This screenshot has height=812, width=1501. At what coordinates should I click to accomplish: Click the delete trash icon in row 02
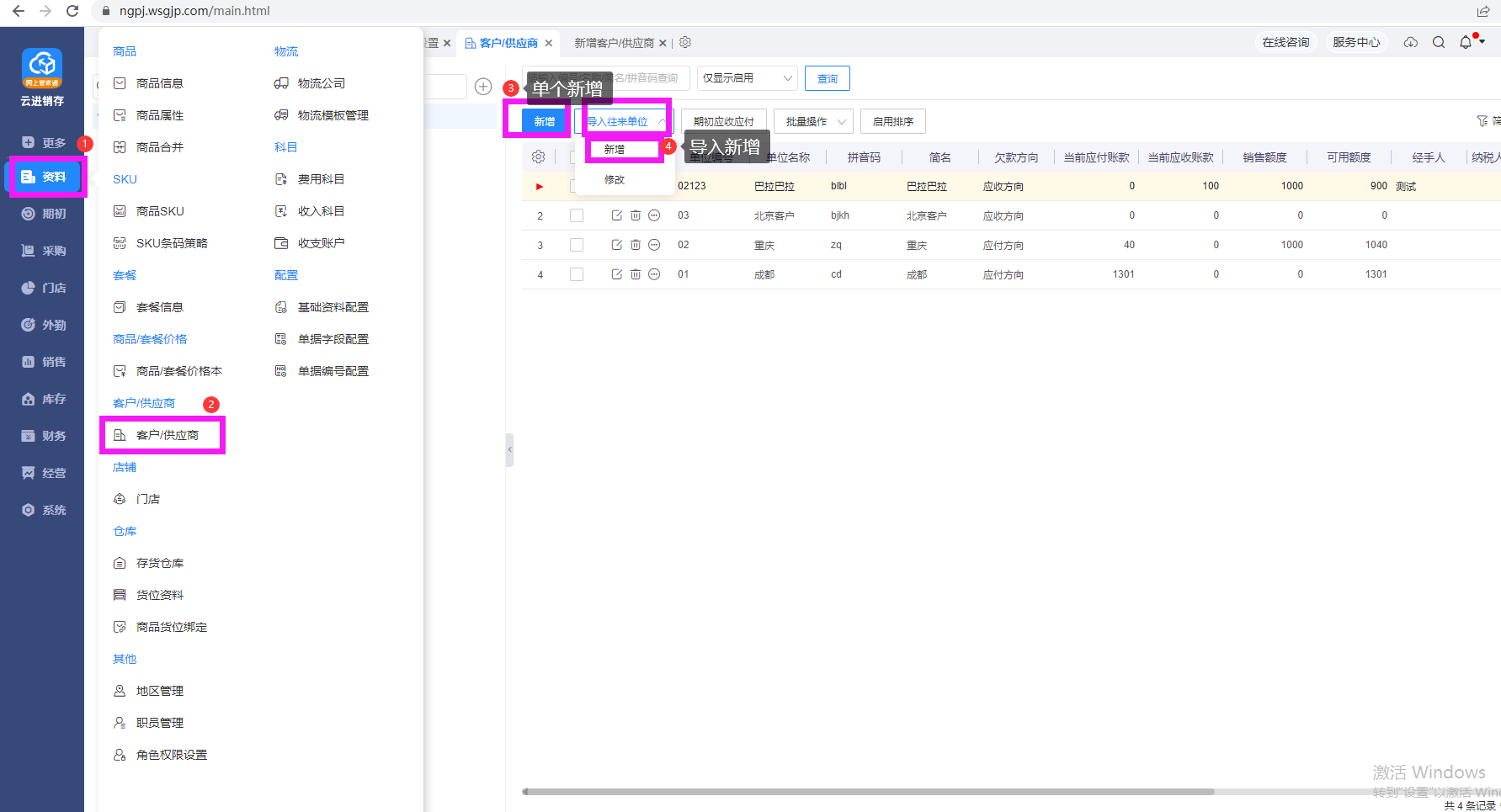[x=636, y=245]
